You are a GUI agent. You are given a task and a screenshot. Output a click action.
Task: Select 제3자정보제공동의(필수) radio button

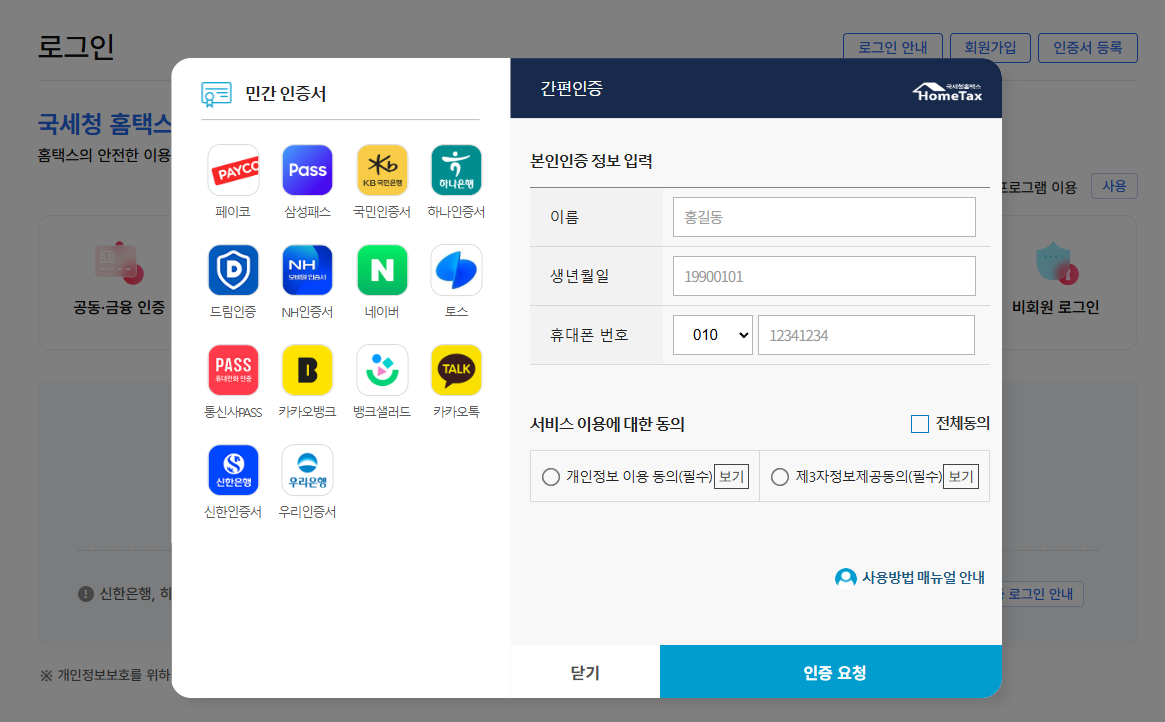point(779,477)
